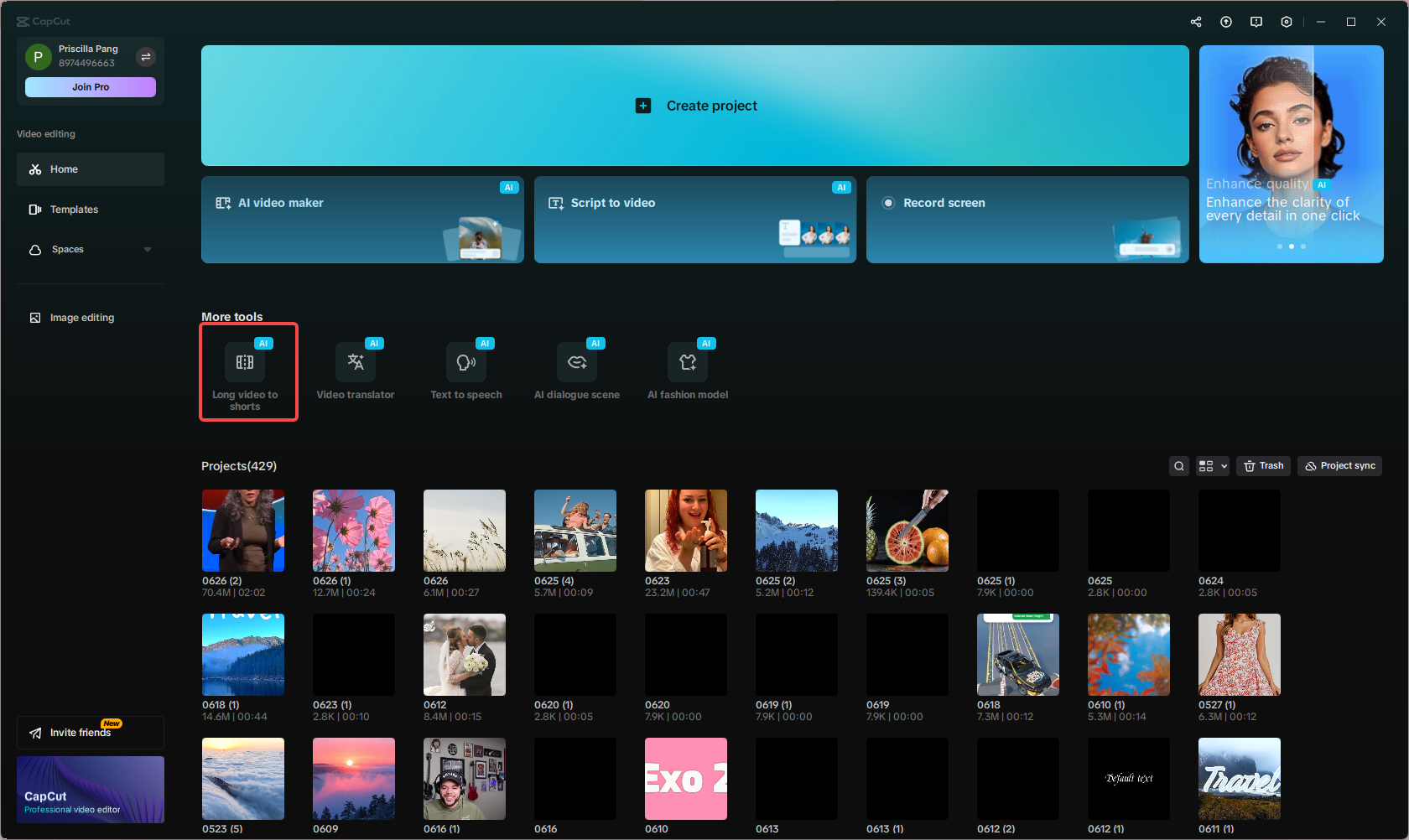Expand the Spaces section arrow
The image size is (1409, 840).
pyautogui.click(x=148, y=250)
